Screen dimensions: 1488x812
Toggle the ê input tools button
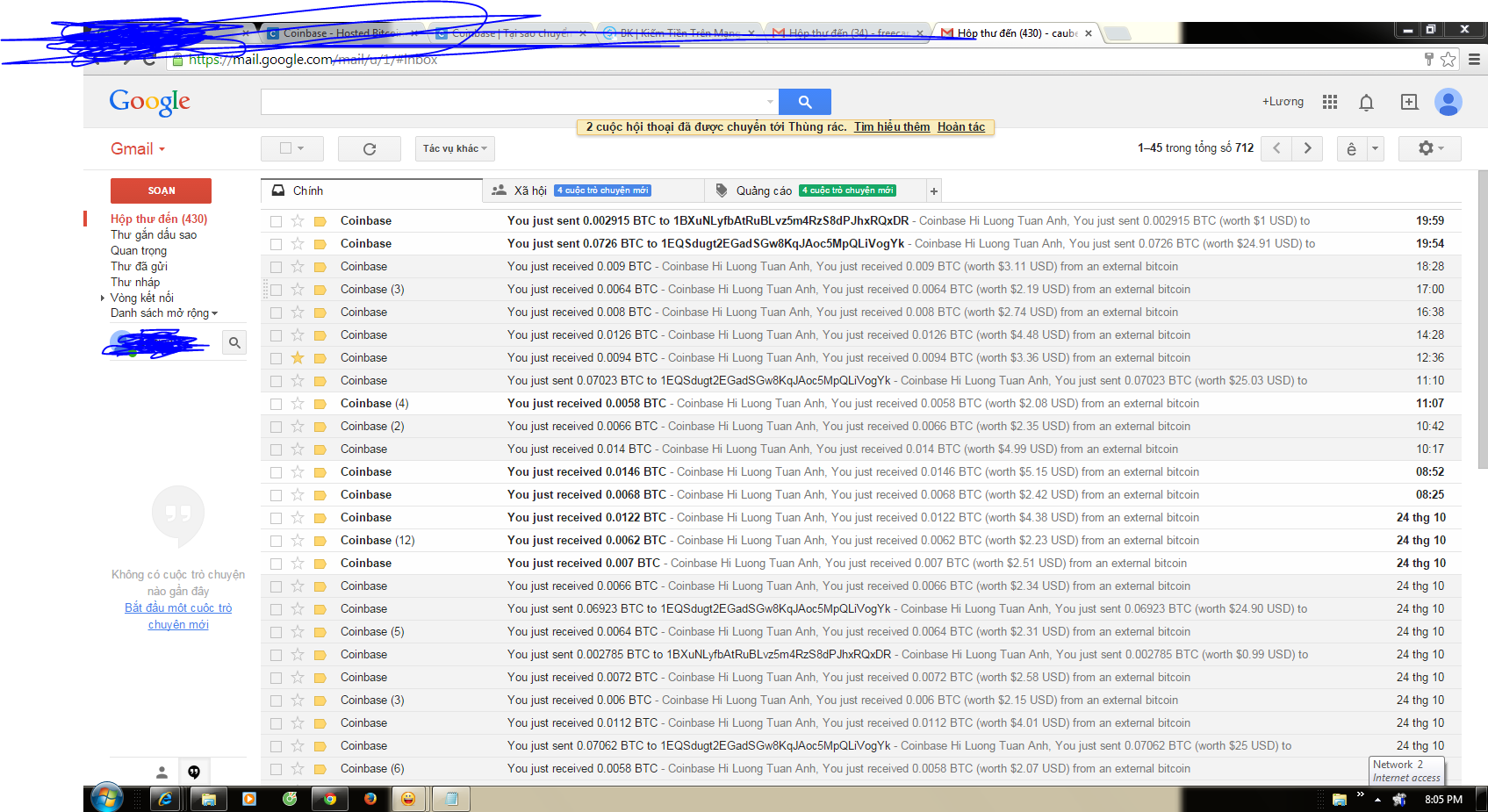(x=1351, y=148)
